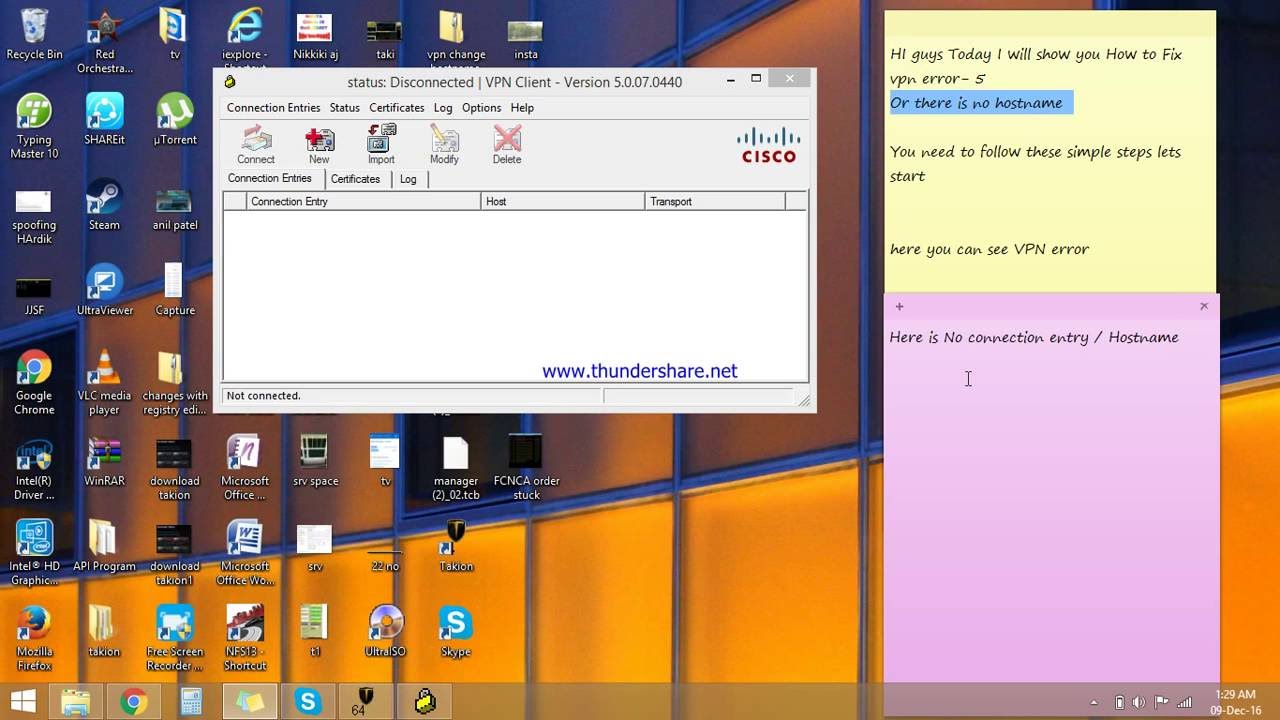Select the Free Screen Recorder icon
Viewport: 1280px width, 720px height.
click(x=175, y=638)
